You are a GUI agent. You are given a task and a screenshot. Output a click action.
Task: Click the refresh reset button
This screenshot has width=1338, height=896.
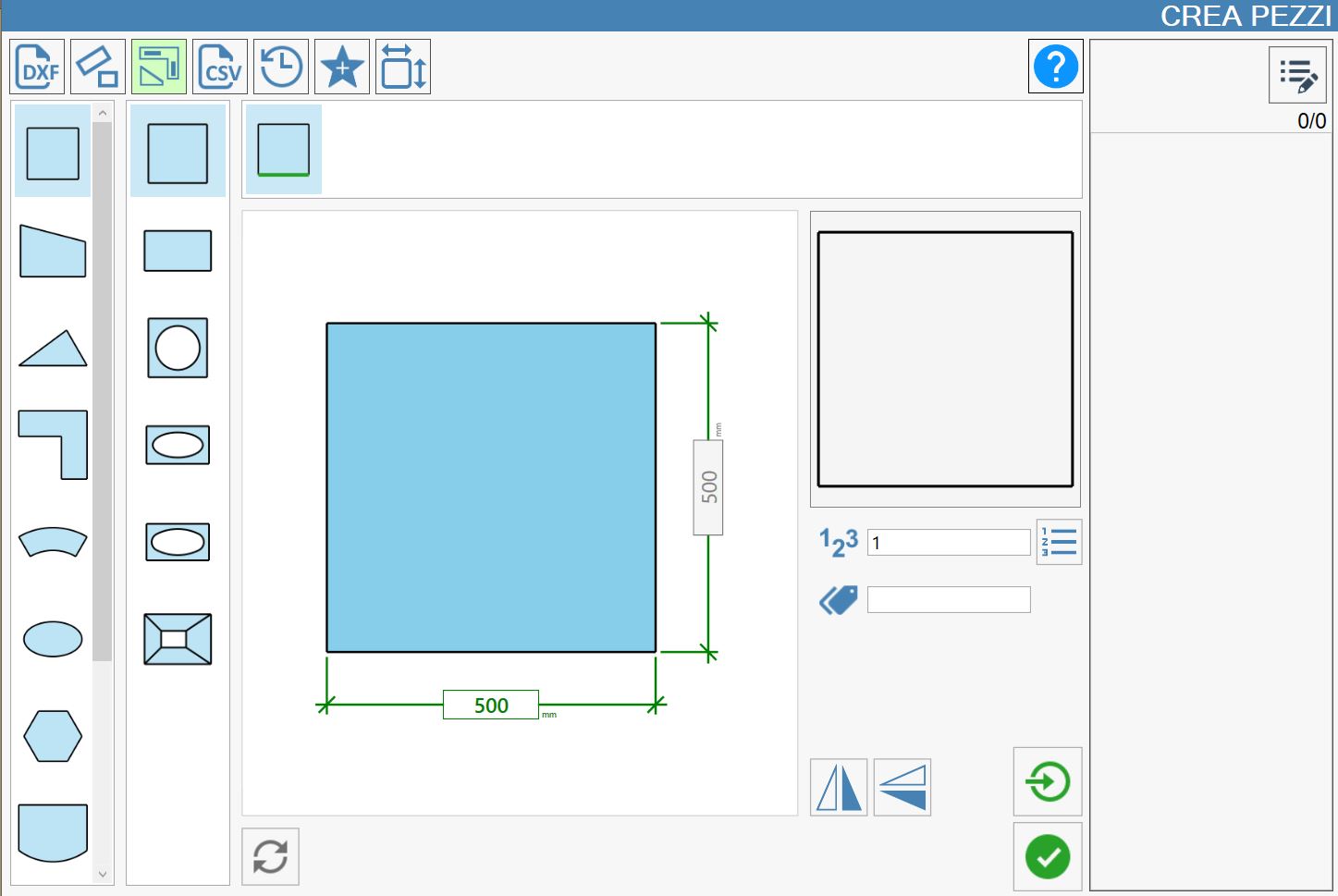pyautogui.click(x=270, y=856)
